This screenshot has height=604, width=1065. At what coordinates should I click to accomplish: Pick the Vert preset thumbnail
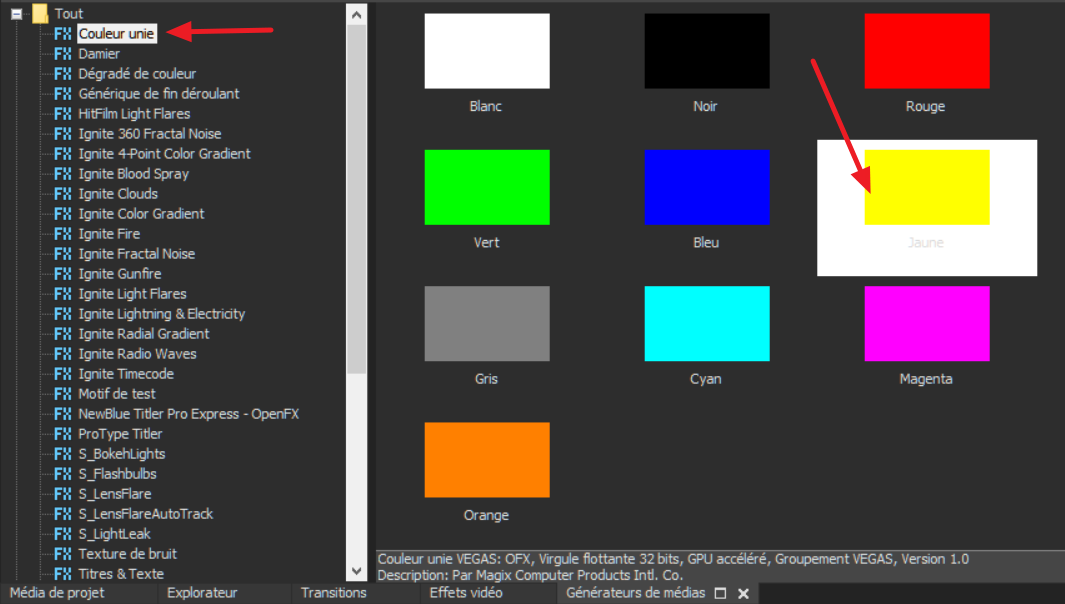[x=487, y=188]
